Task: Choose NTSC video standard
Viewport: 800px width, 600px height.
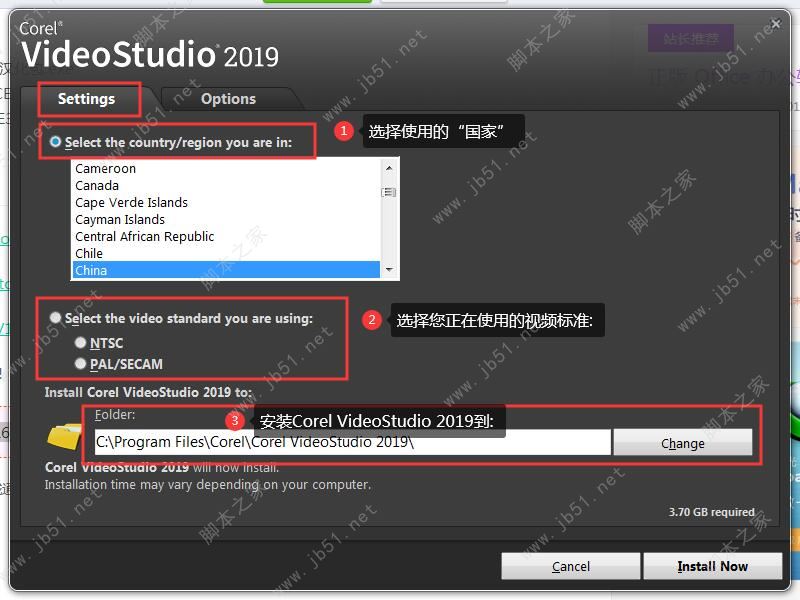Action: click(80, 343)
